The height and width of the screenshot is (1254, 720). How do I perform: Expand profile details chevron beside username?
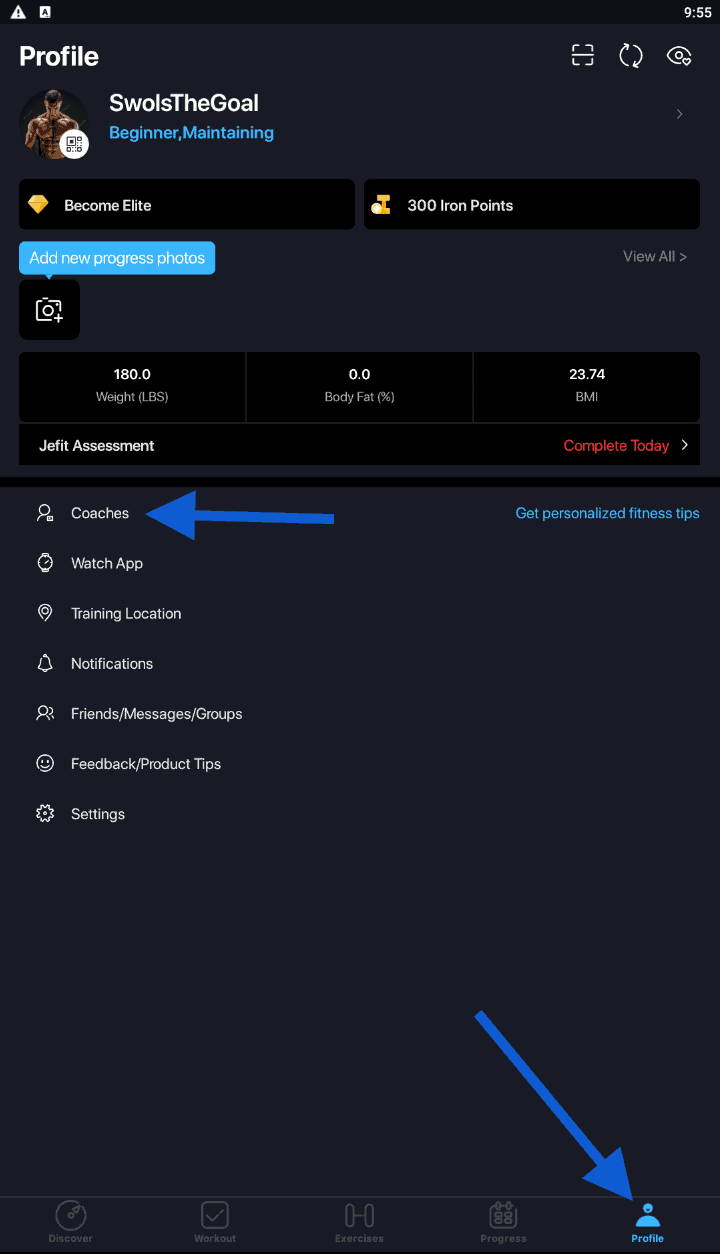coord(680,114)
